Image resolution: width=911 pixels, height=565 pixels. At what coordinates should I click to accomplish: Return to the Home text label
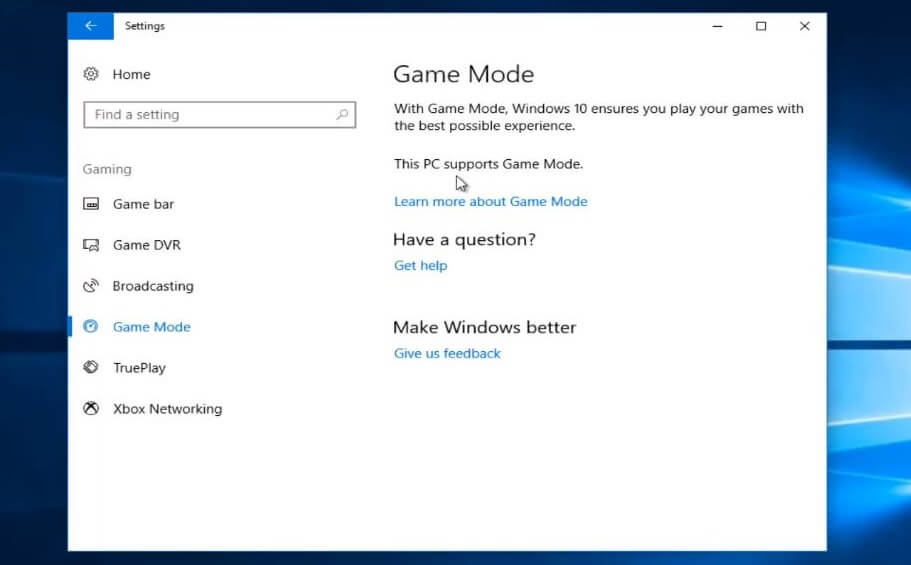(131, 74)
